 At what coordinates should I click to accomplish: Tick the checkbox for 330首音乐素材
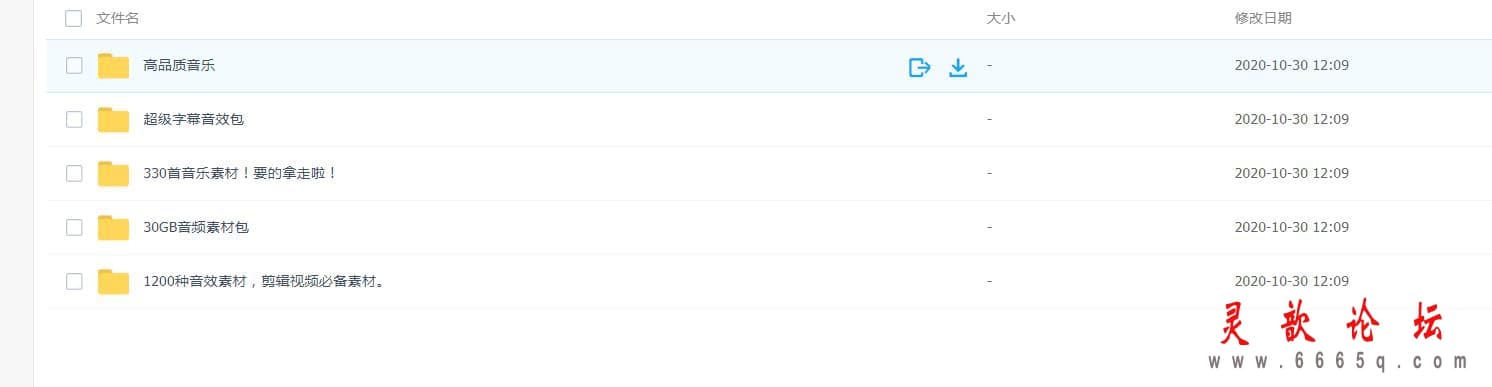tap(74, 174)
